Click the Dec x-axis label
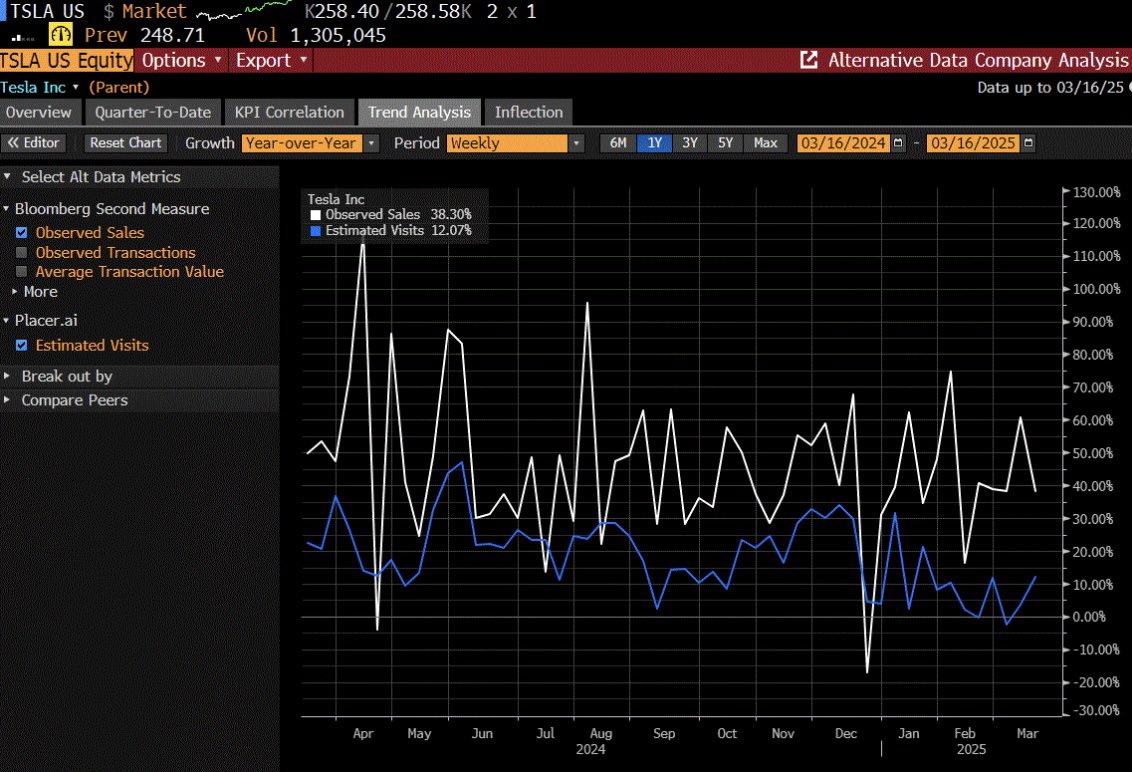 [846, 733]
